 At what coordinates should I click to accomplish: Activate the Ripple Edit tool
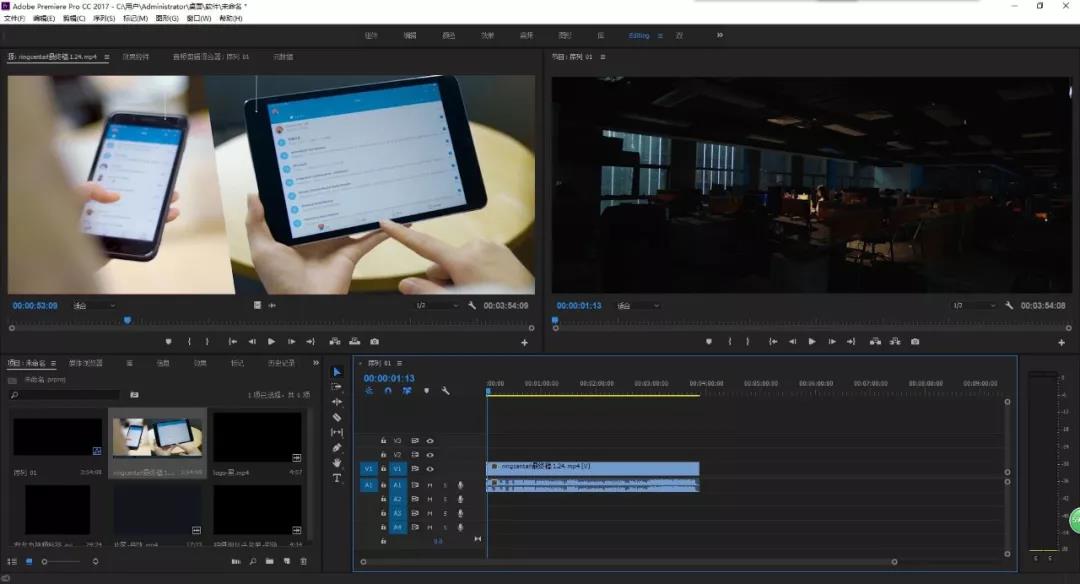tap(337, 401)
